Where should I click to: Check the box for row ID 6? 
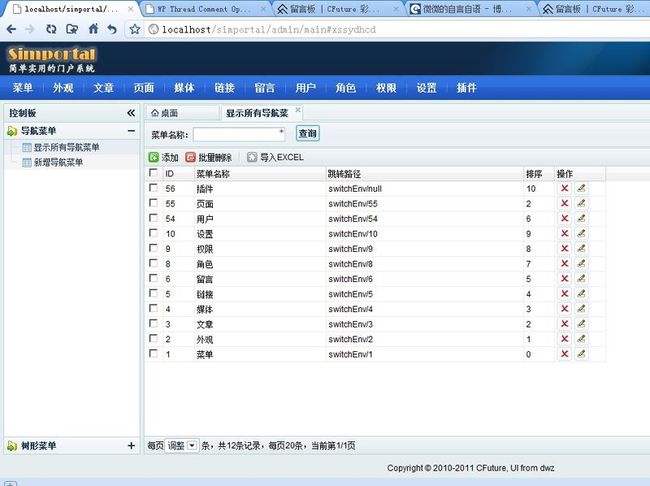pyautogui.click(x=153, y=278)
